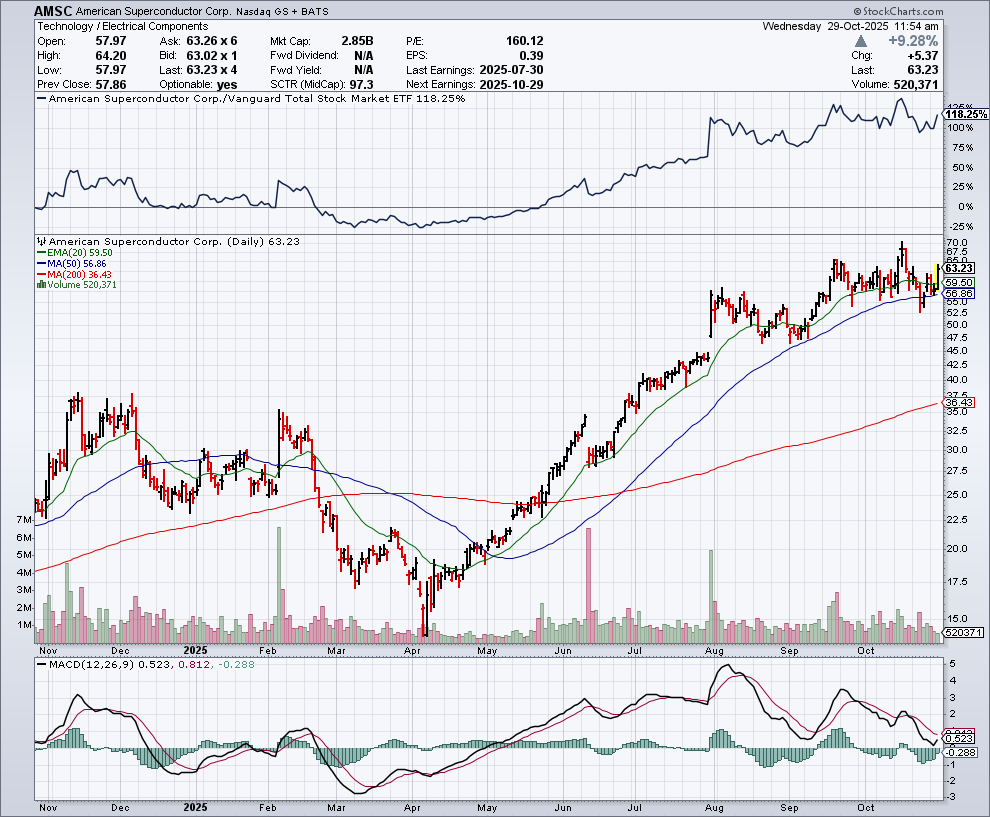
Task: Click the yellow-highlighted latest price bar
Action: [x=937, y=277]
